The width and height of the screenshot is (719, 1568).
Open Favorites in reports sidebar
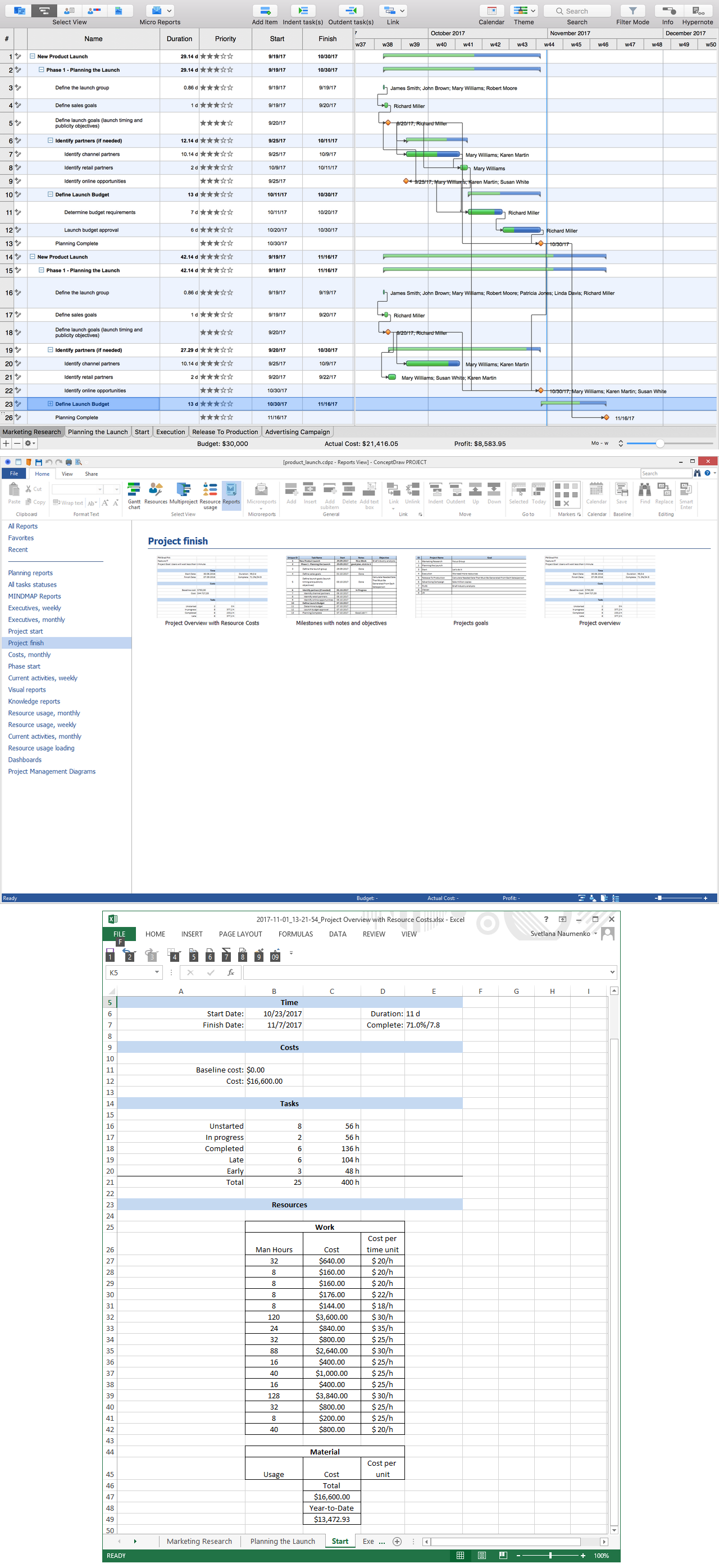[x=21, y=538]
